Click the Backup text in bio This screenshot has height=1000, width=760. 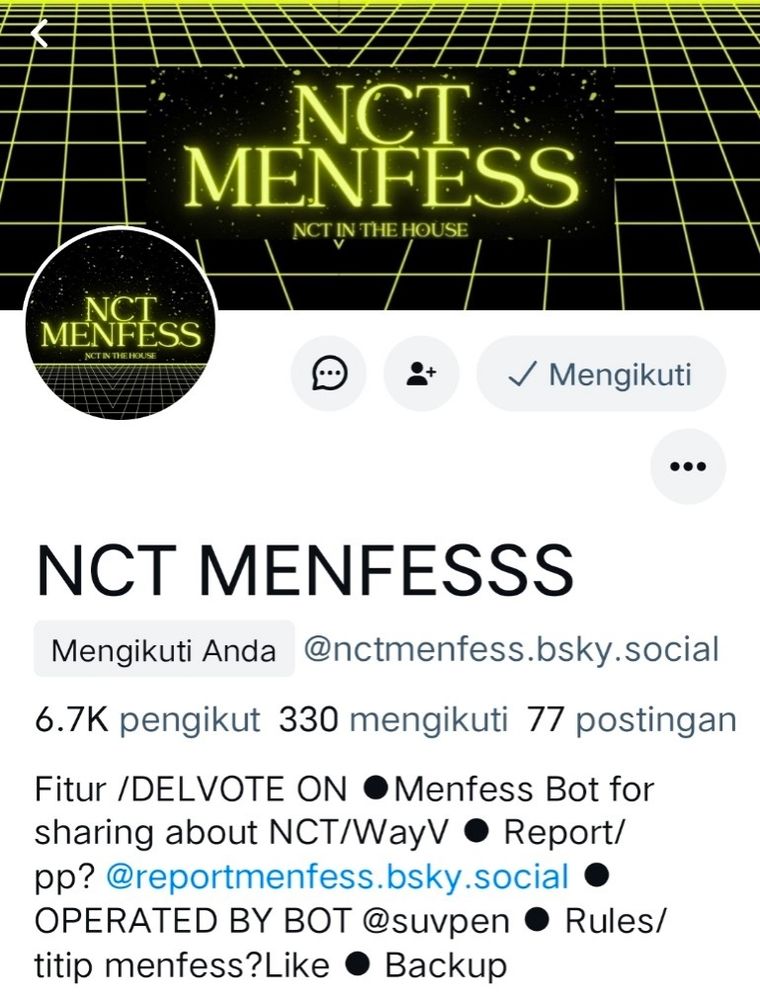click(445, 965)
